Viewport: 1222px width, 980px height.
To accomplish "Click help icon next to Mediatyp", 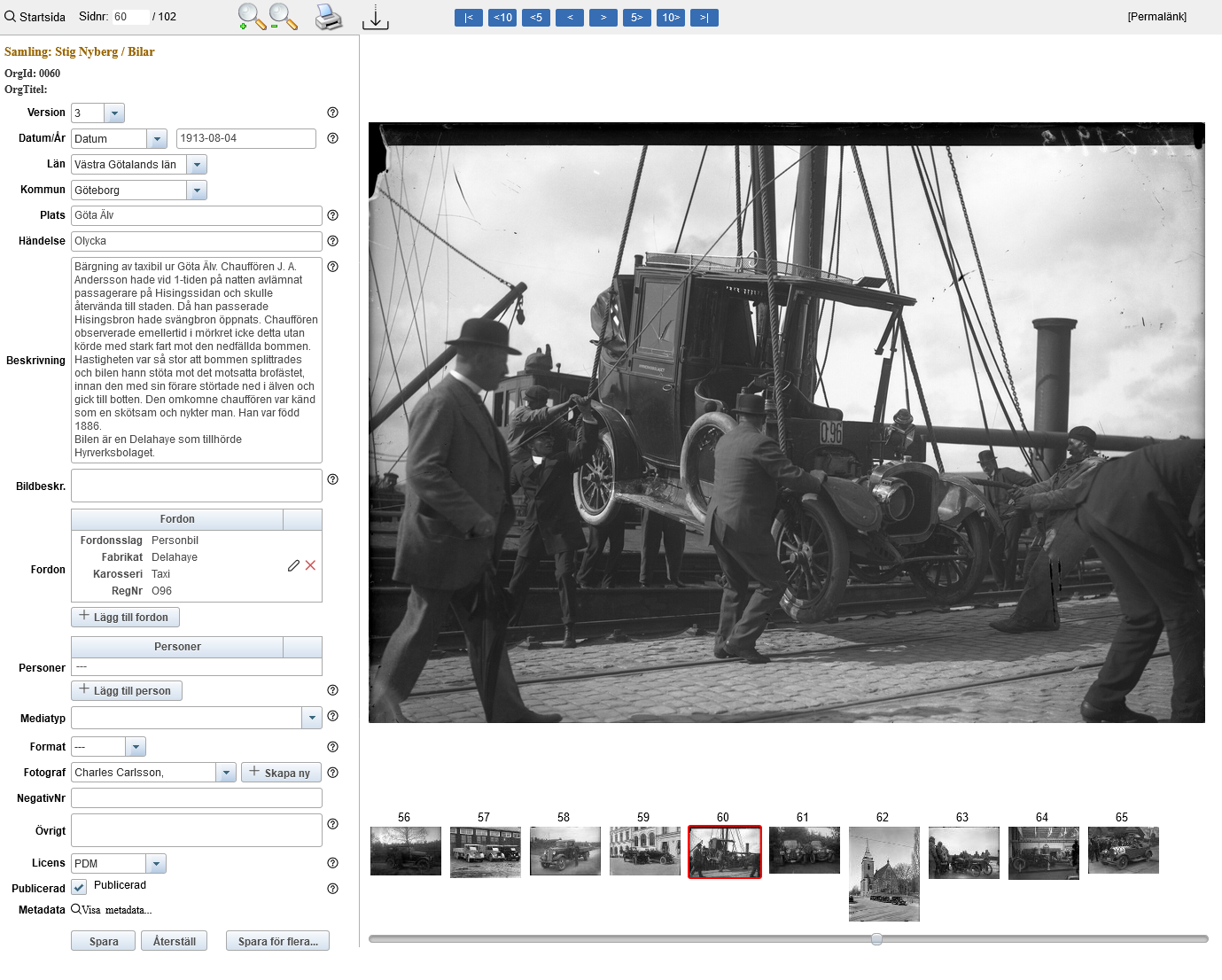I will pyautogui.click(x=333, y=716).
